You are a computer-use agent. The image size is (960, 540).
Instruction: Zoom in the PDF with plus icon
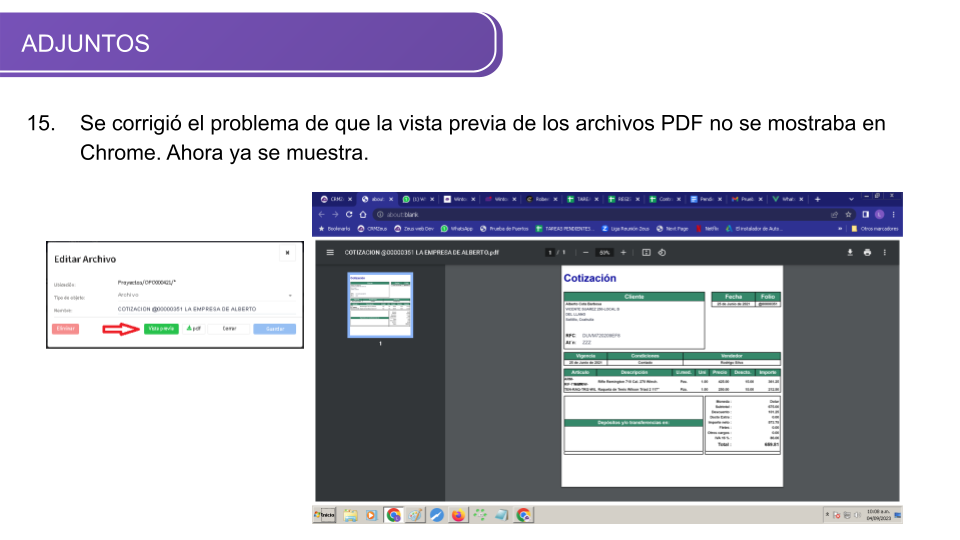click(x=623, y=252)
